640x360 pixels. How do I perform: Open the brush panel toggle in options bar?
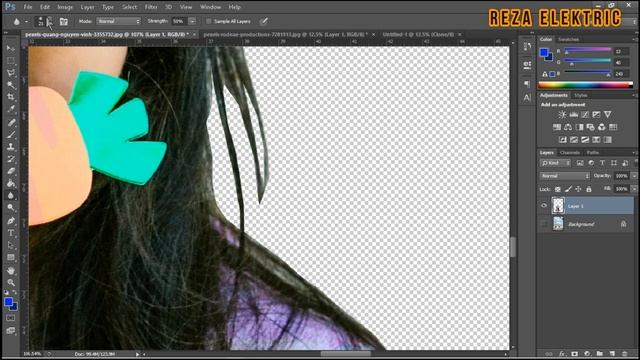pos(64,21)
